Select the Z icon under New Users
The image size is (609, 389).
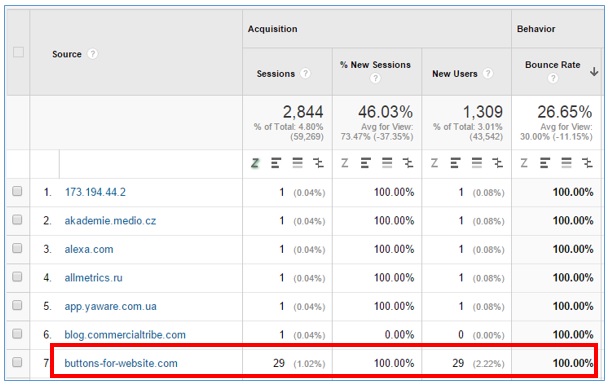tap(434, 163)
